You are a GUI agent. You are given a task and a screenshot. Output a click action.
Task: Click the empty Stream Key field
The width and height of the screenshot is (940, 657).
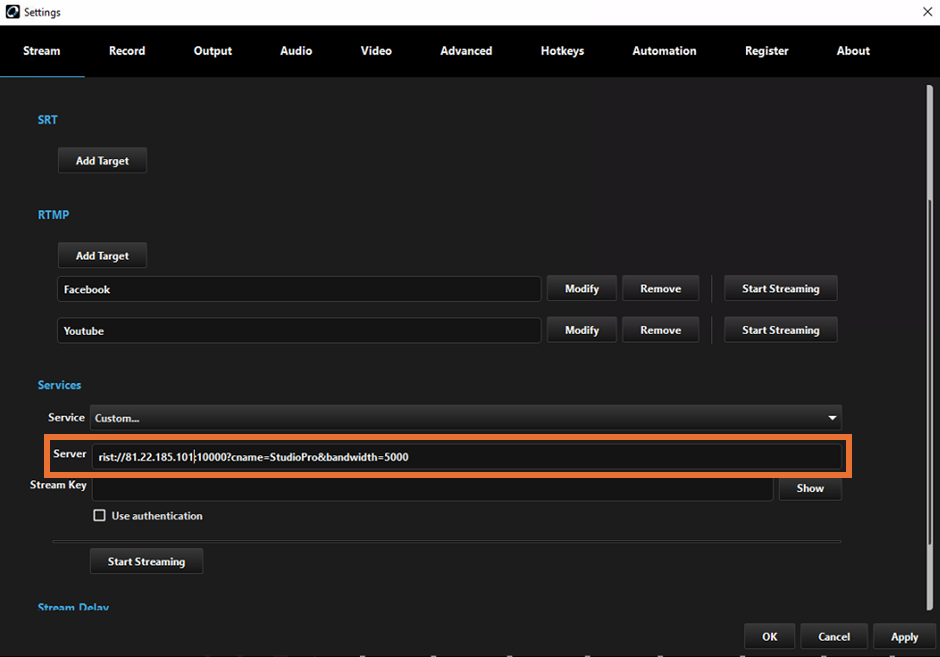pos(430,488)
